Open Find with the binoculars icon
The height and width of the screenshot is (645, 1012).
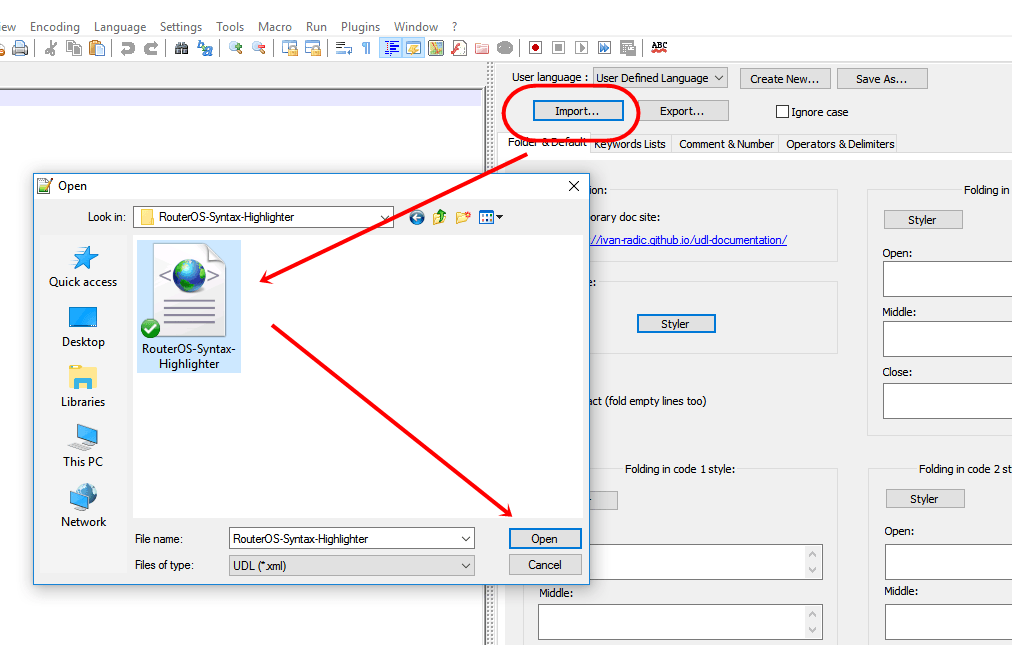(181, 48)
